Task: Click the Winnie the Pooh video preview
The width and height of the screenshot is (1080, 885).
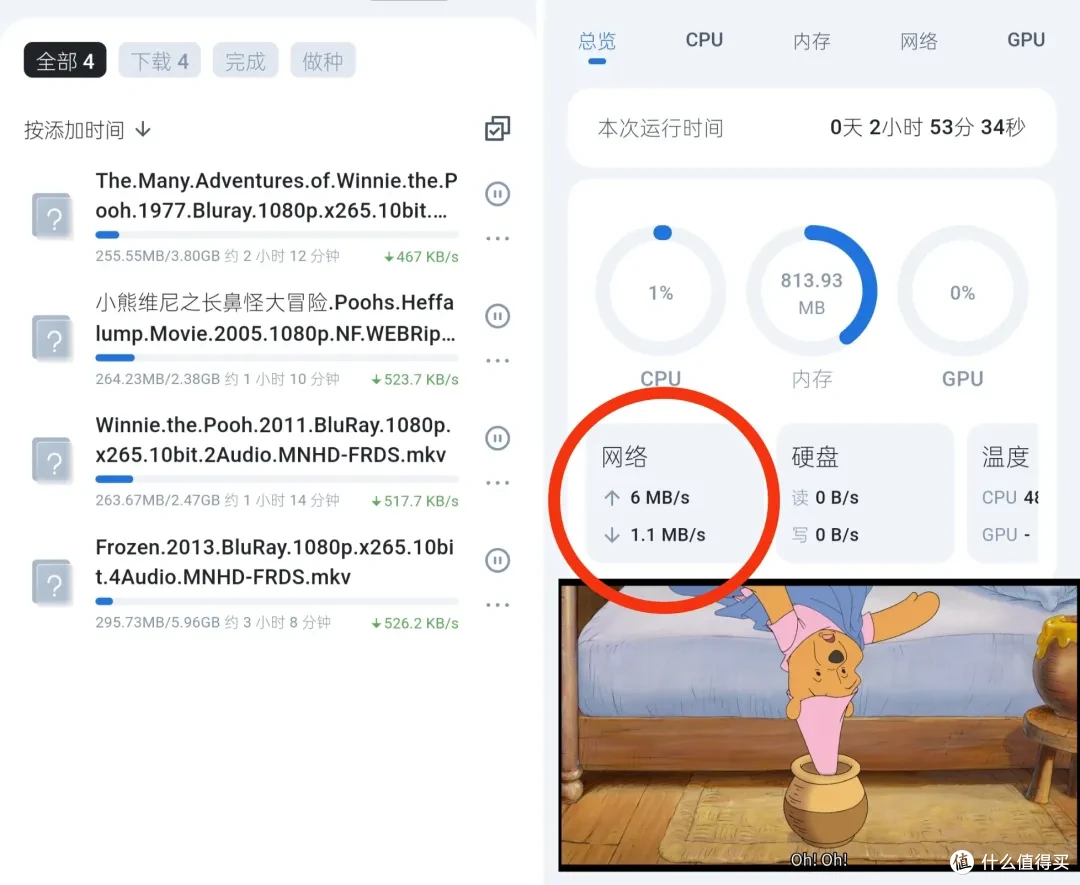Action: click(x=819, y=726)
